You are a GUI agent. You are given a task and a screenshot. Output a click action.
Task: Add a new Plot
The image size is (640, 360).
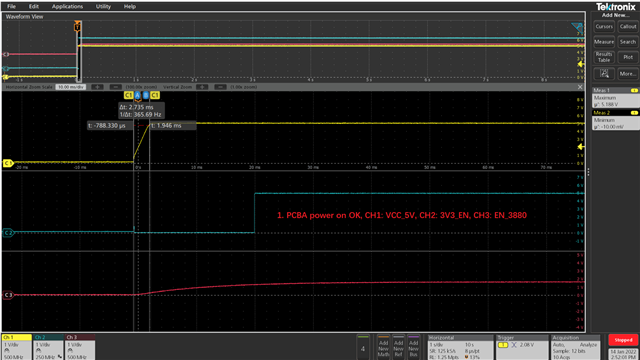click(x=628, y=57)
